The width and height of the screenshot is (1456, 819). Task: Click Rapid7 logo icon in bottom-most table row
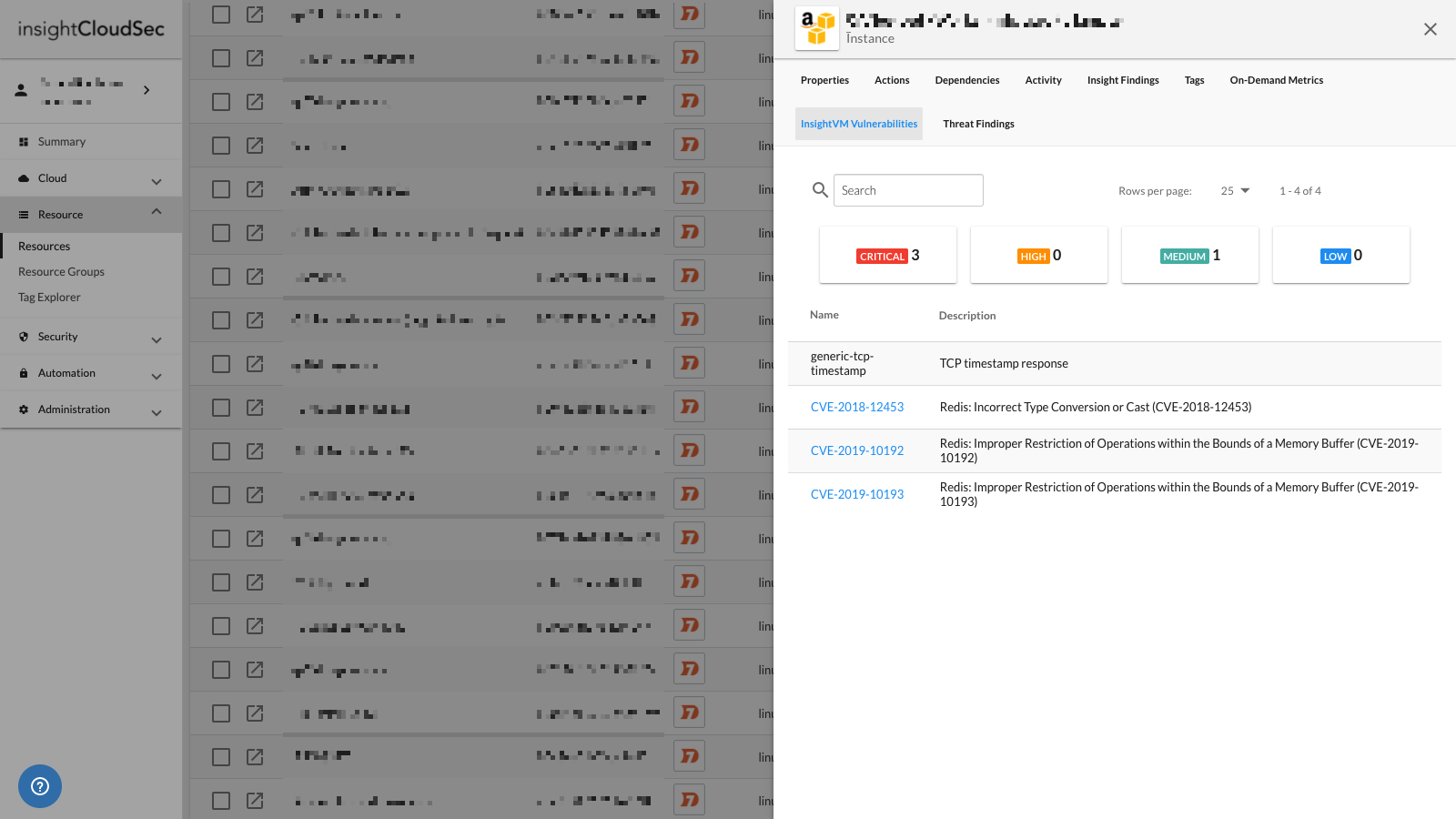pos(690,800)
